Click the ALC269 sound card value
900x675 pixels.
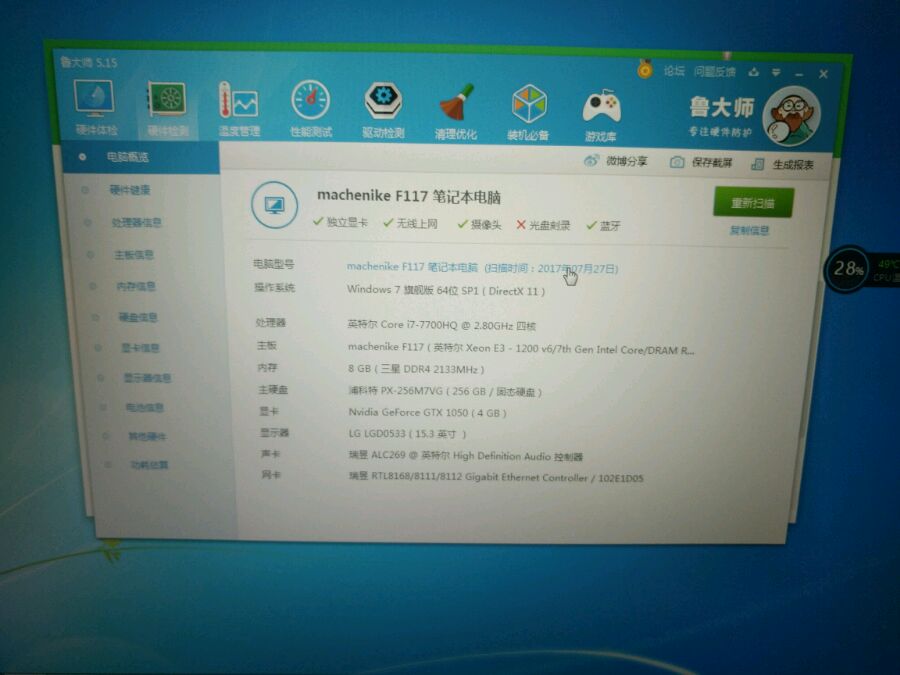point(465,456)
